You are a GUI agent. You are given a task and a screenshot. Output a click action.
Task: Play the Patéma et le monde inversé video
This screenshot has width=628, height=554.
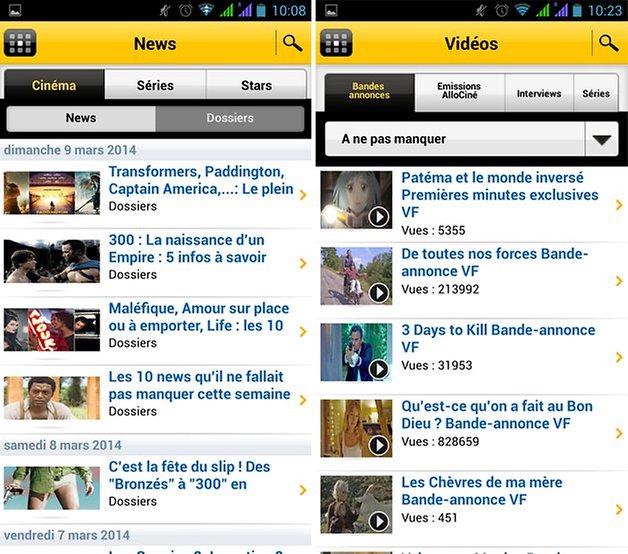click(378, 217)
